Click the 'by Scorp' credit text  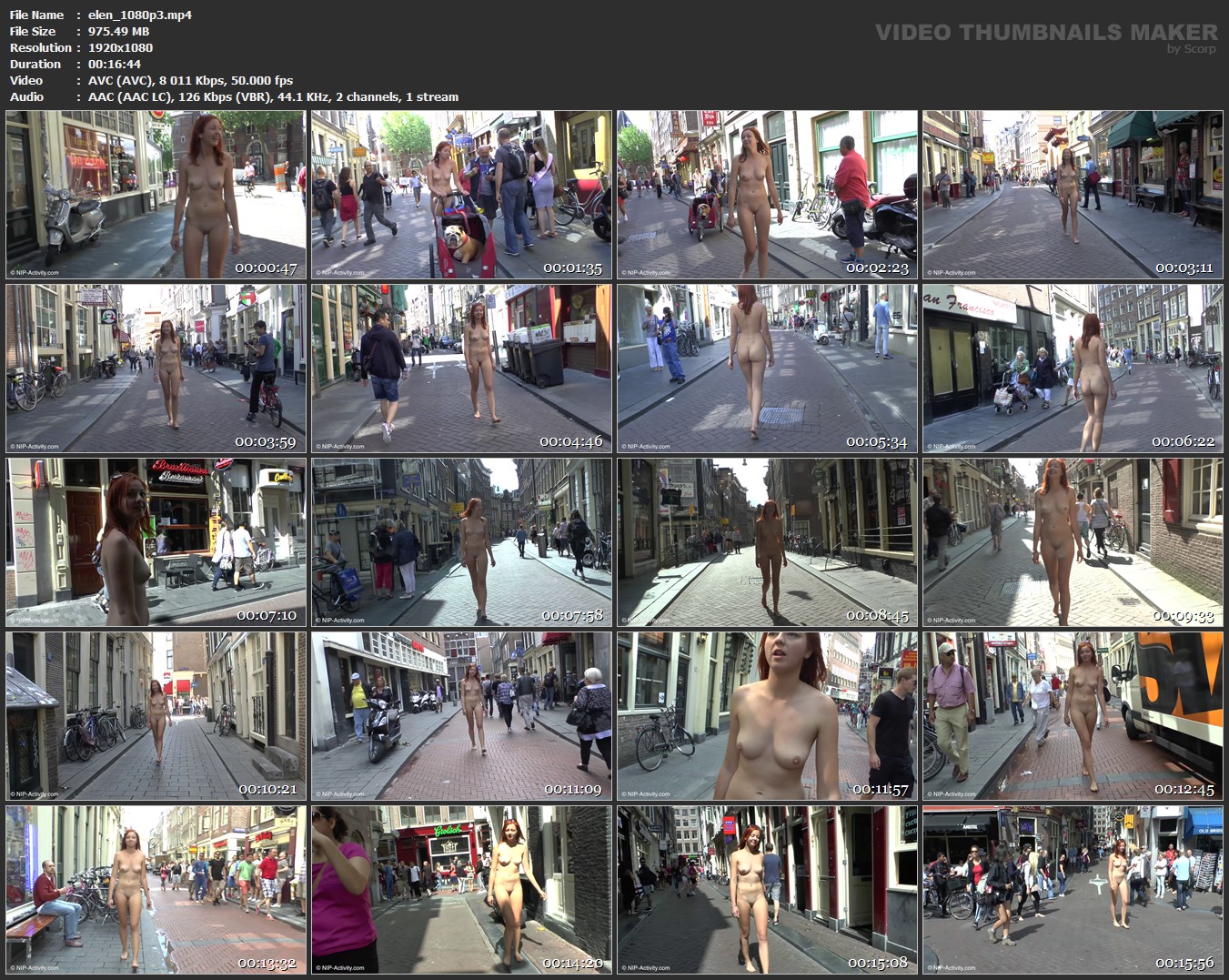coord(1191,49)
